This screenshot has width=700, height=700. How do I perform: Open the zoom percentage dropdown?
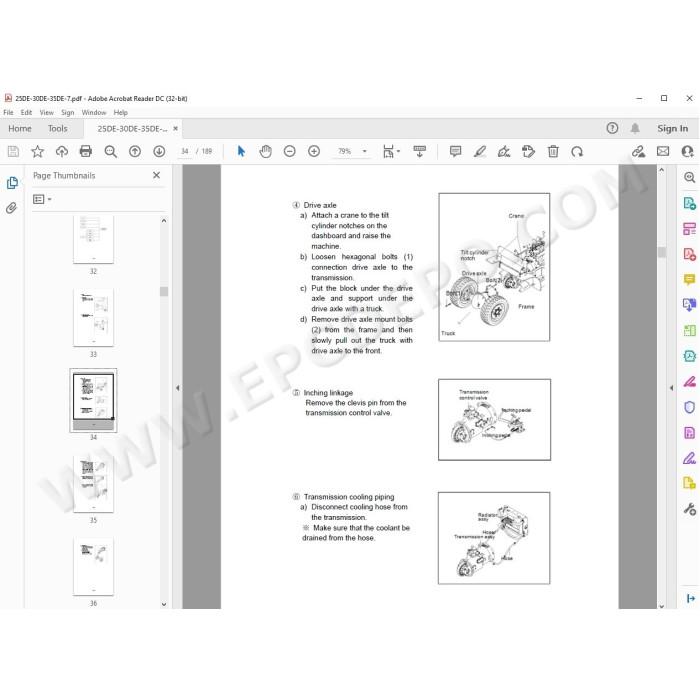(x=365, y=152)
